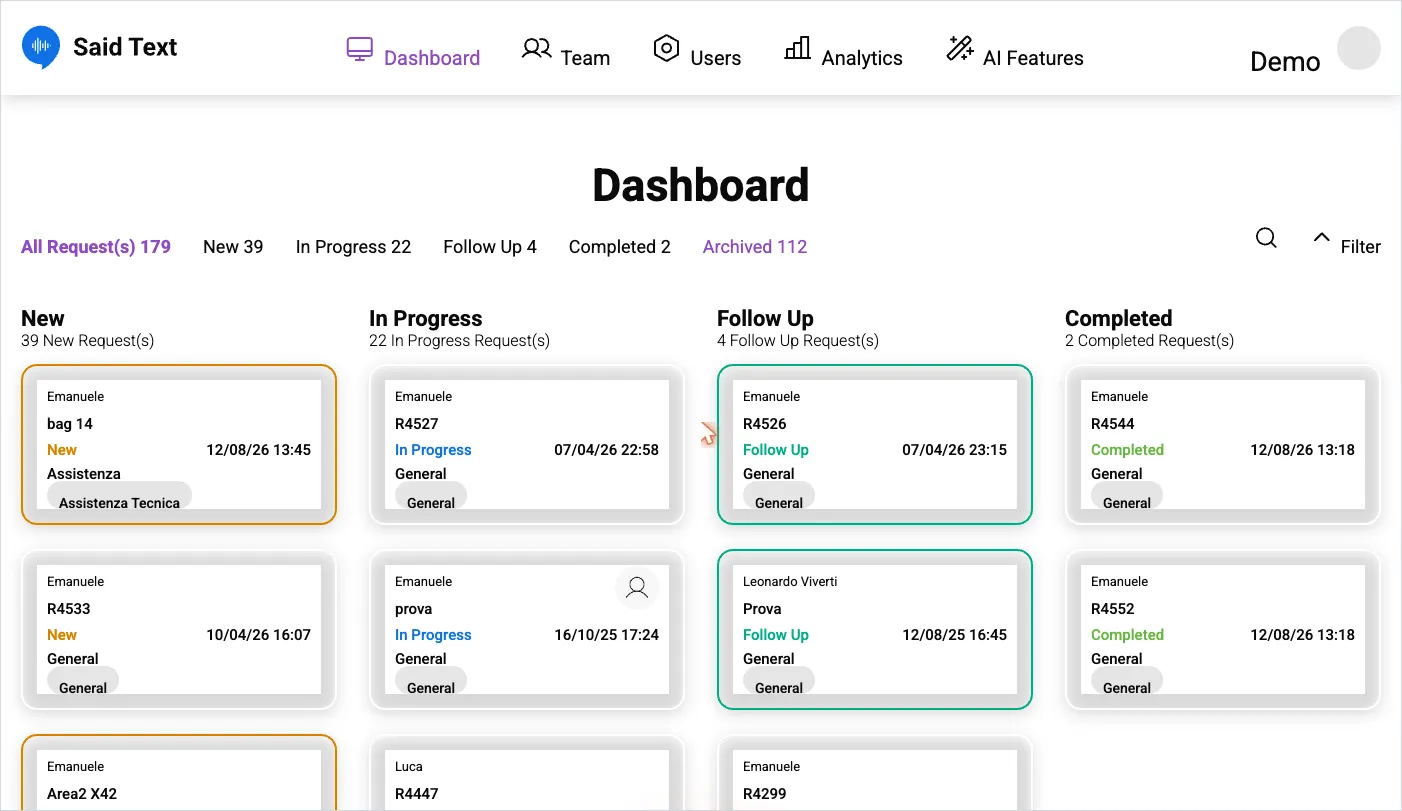Viewport: 1402px width, 811px height.
Task: Select the All Request(s) 179 tab
Action: (x=96, y=247)
